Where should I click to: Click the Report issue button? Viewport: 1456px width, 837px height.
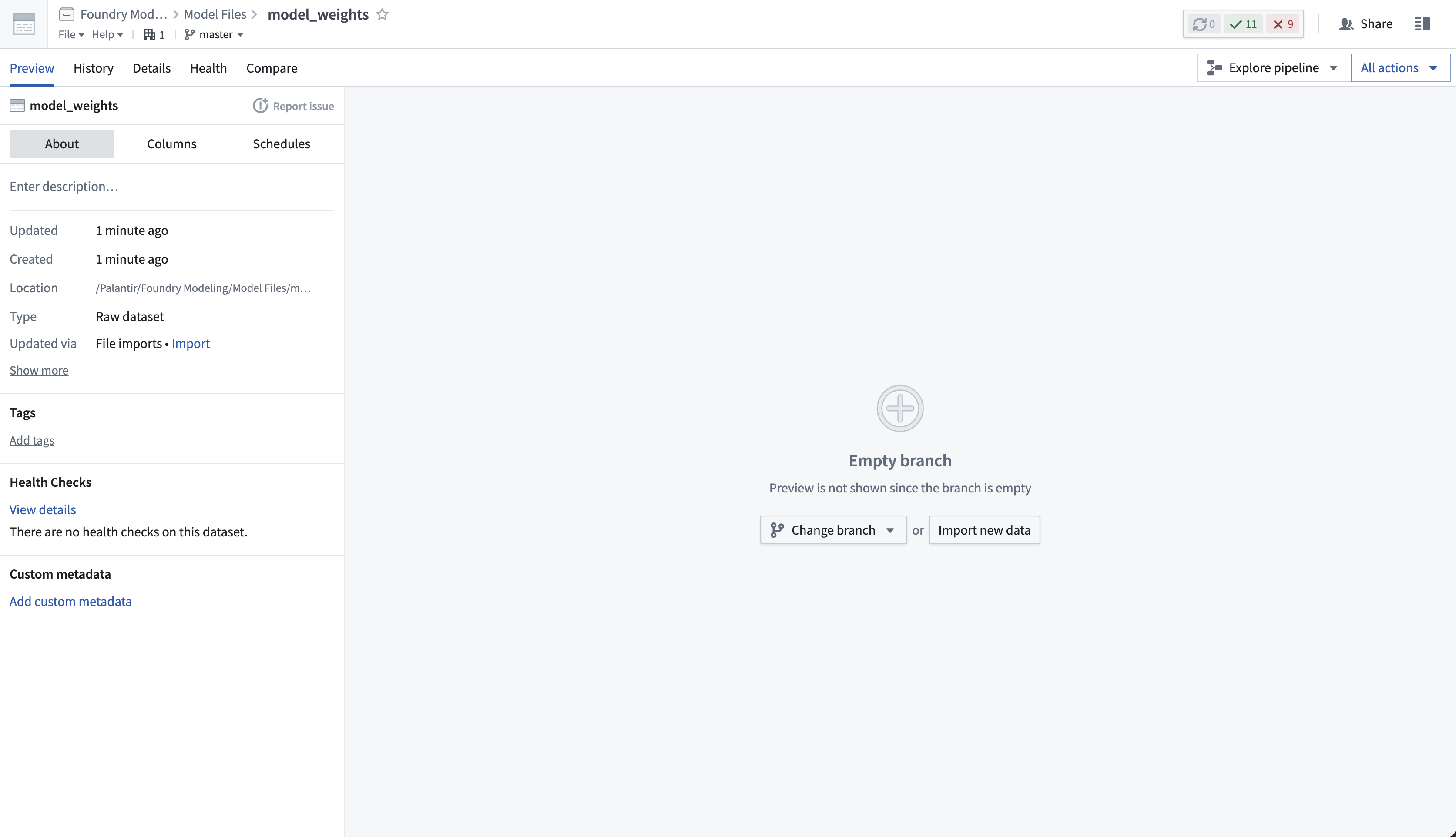[293, 106]
